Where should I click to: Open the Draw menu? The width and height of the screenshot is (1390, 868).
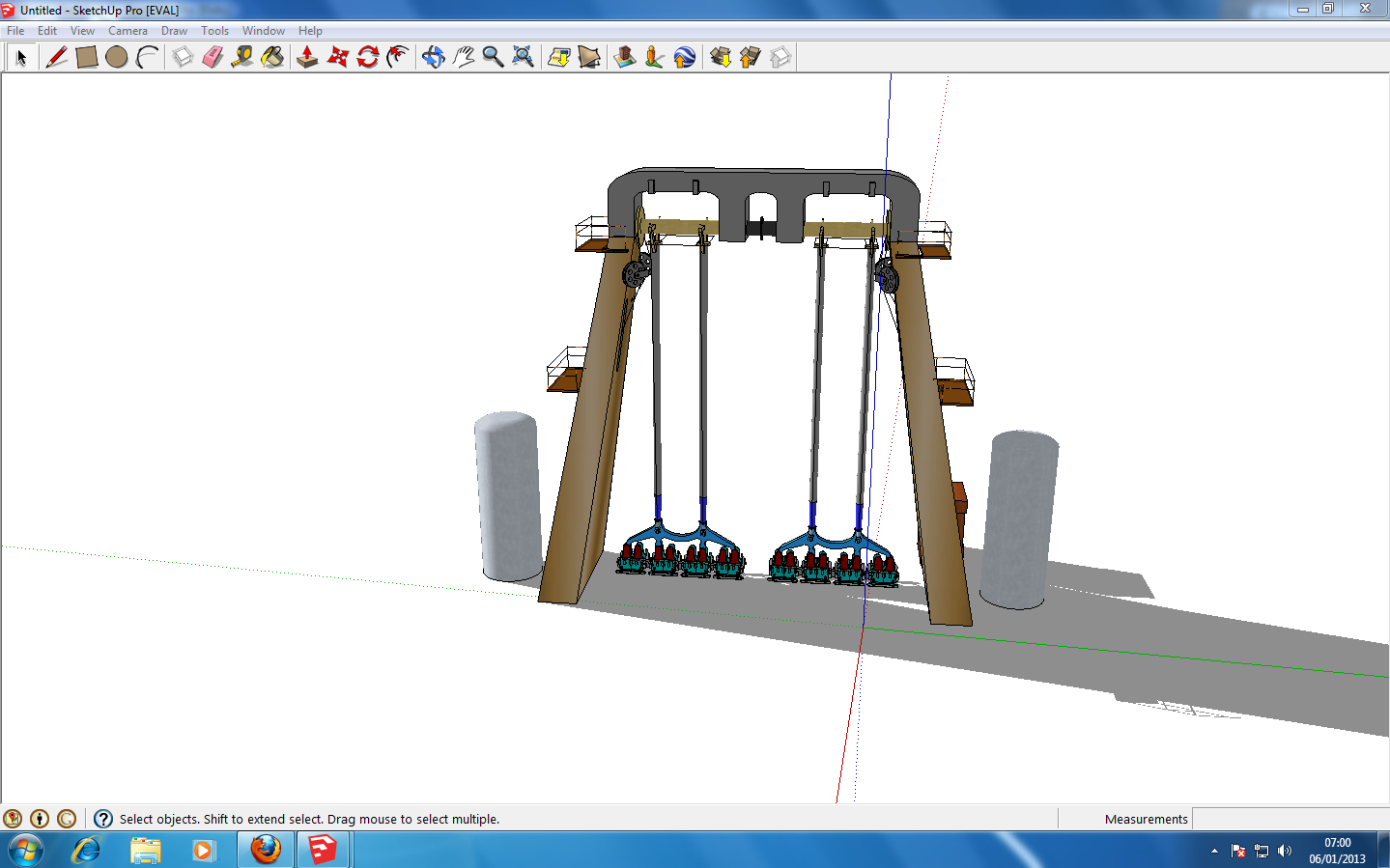point(174,31)
